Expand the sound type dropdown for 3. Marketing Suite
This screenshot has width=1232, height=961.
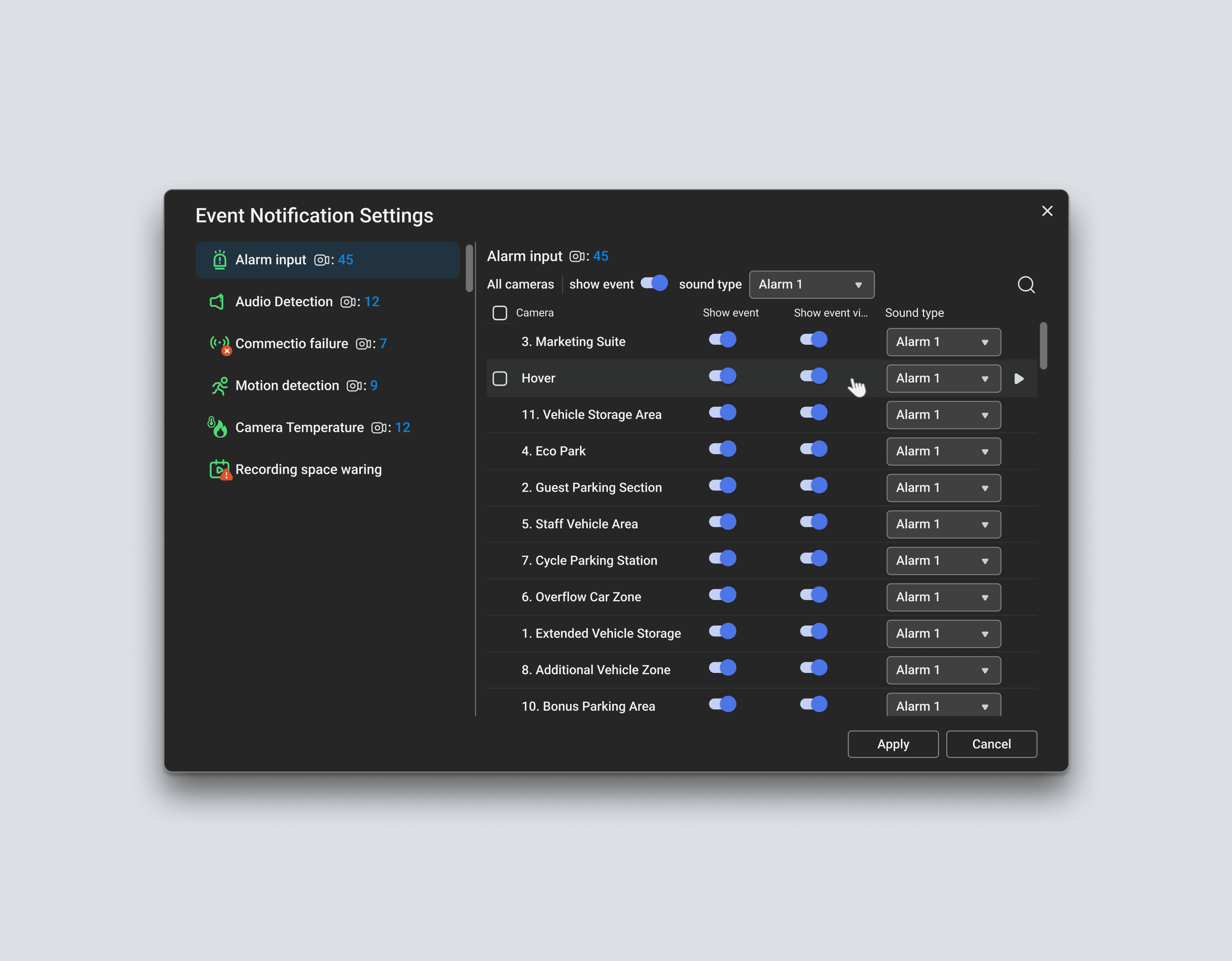[943, 342]
